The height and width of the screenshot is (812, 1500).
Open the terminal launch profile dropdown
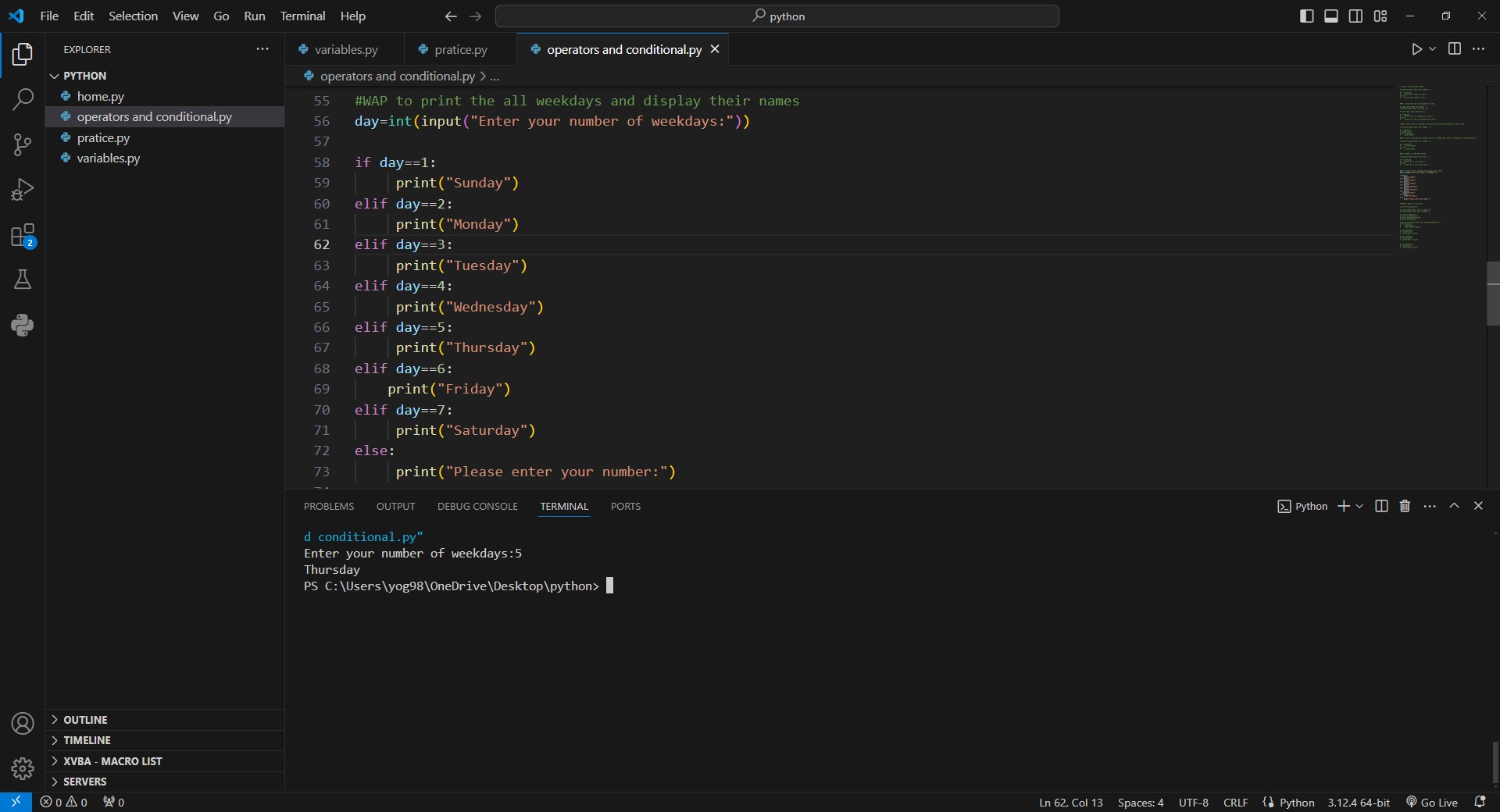[x=1359, y=506]
